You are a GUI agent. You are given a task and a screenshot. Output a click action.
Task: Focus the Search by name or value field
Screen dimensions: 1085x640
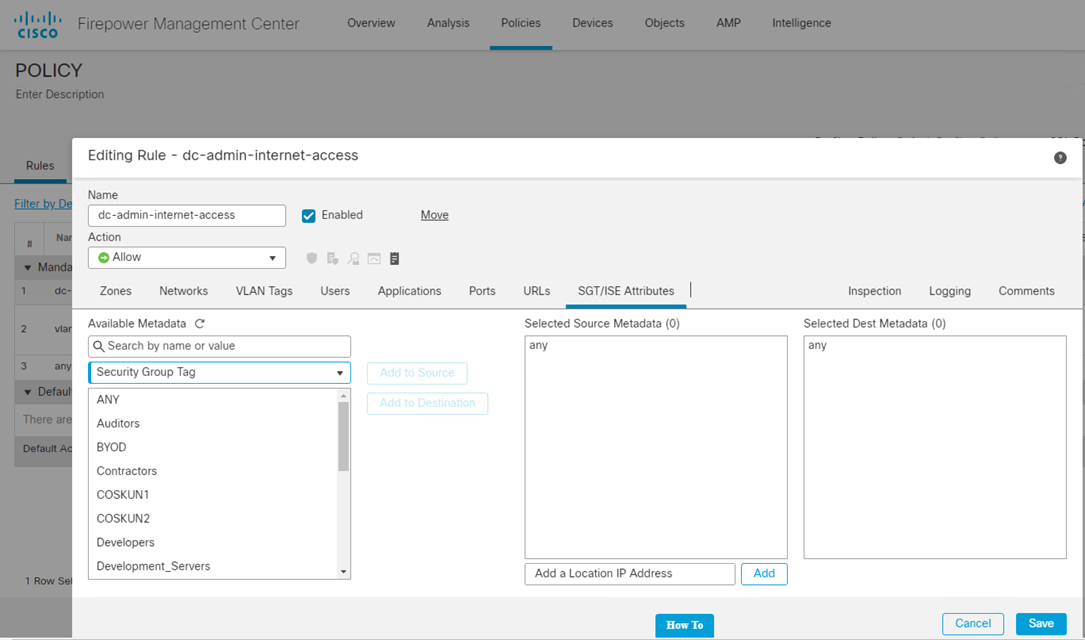coord(219,346)
